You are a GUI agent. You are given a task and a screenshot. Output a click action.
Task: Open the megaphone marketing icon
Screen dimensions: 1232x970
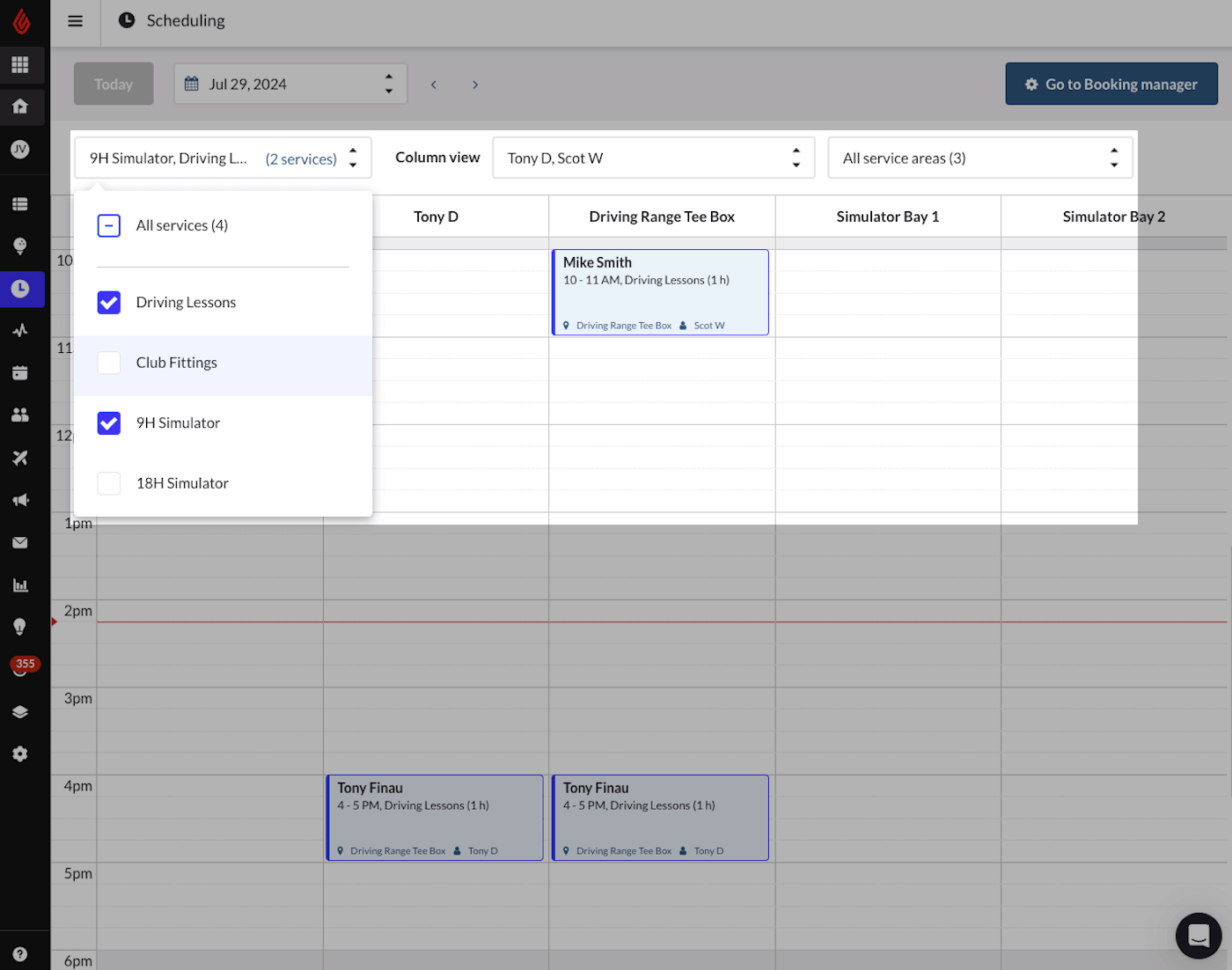(x=20, y=500)
